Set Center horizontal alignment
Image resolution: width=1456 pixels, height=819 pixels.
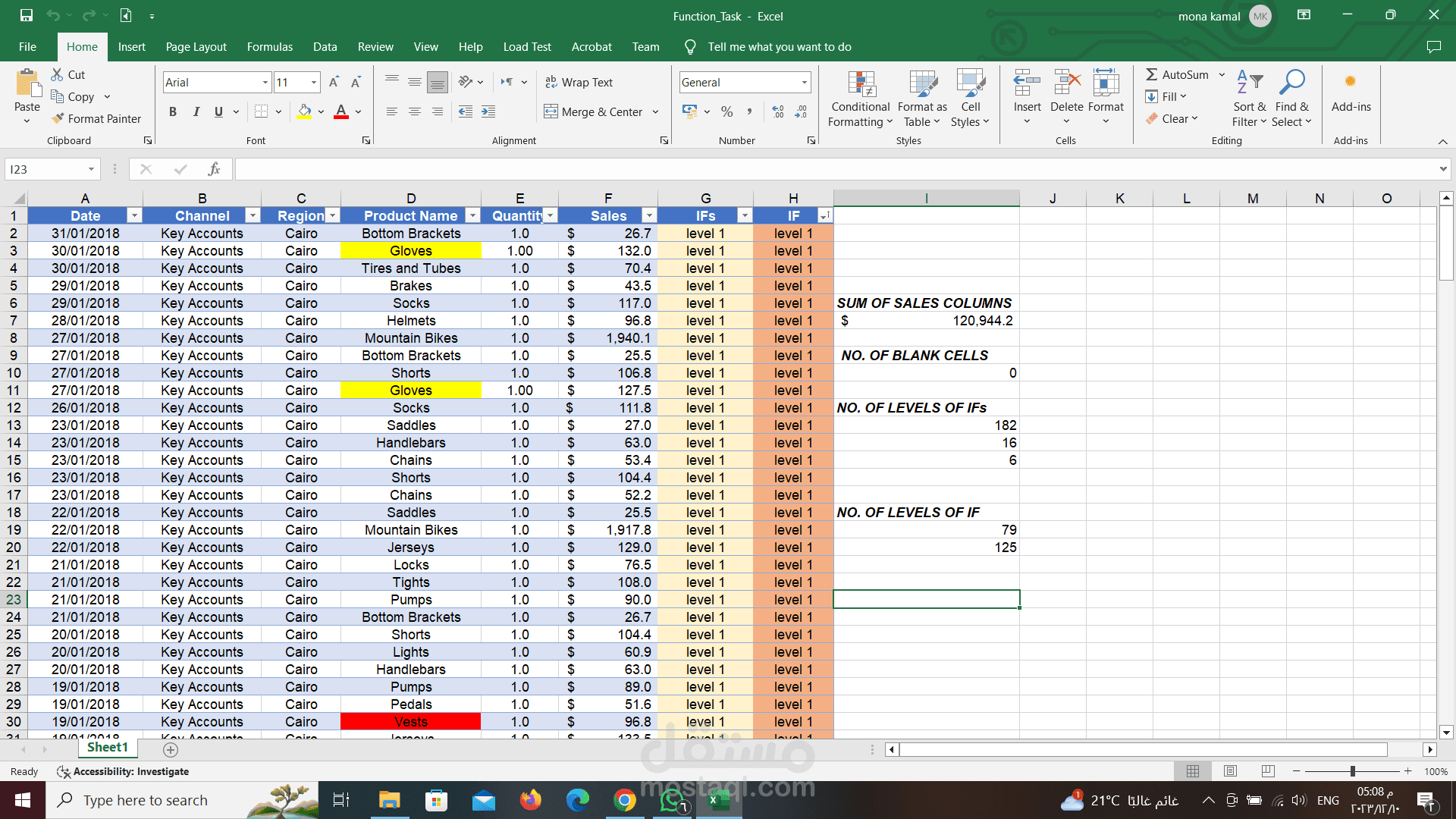coord(414,111)
